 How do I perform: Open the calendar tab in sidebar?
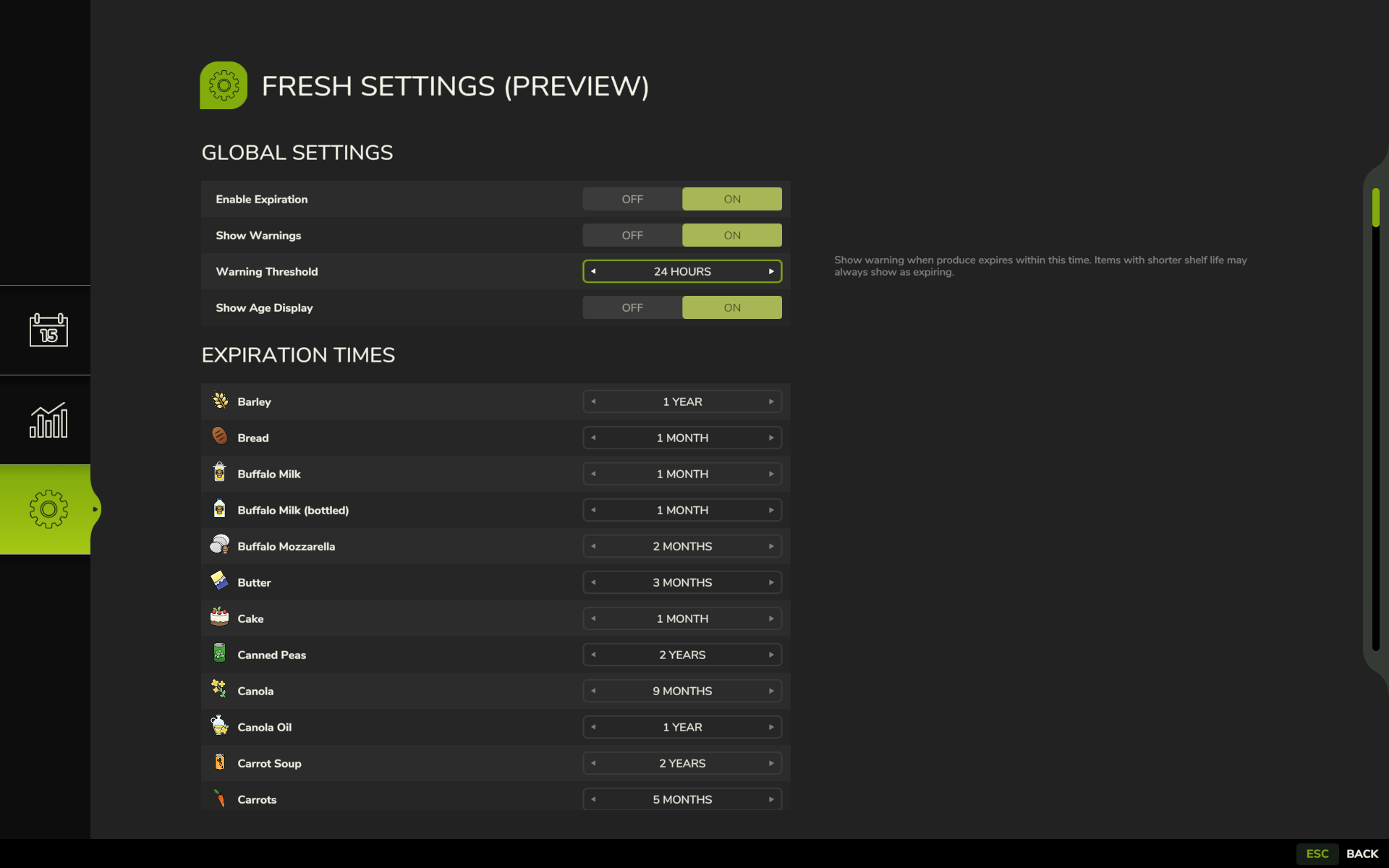[x=48, y=330]
